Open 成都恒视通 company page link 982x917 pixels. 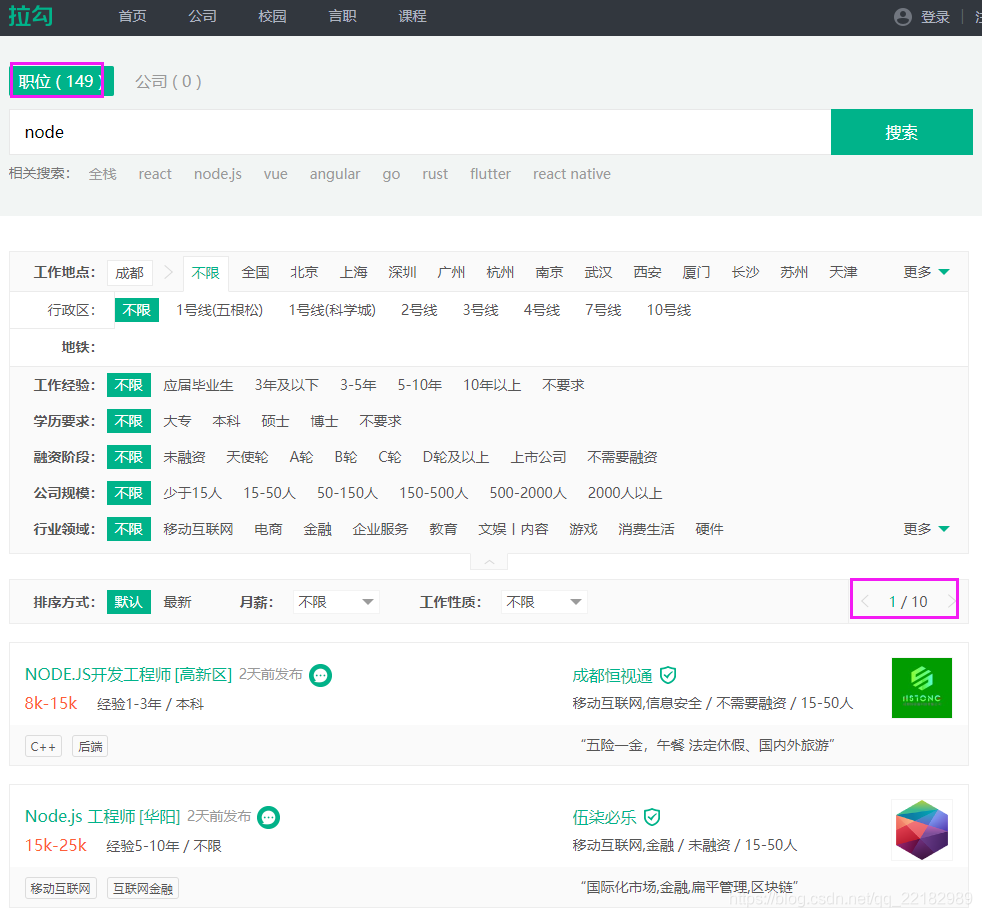click(x=612, y=676)
